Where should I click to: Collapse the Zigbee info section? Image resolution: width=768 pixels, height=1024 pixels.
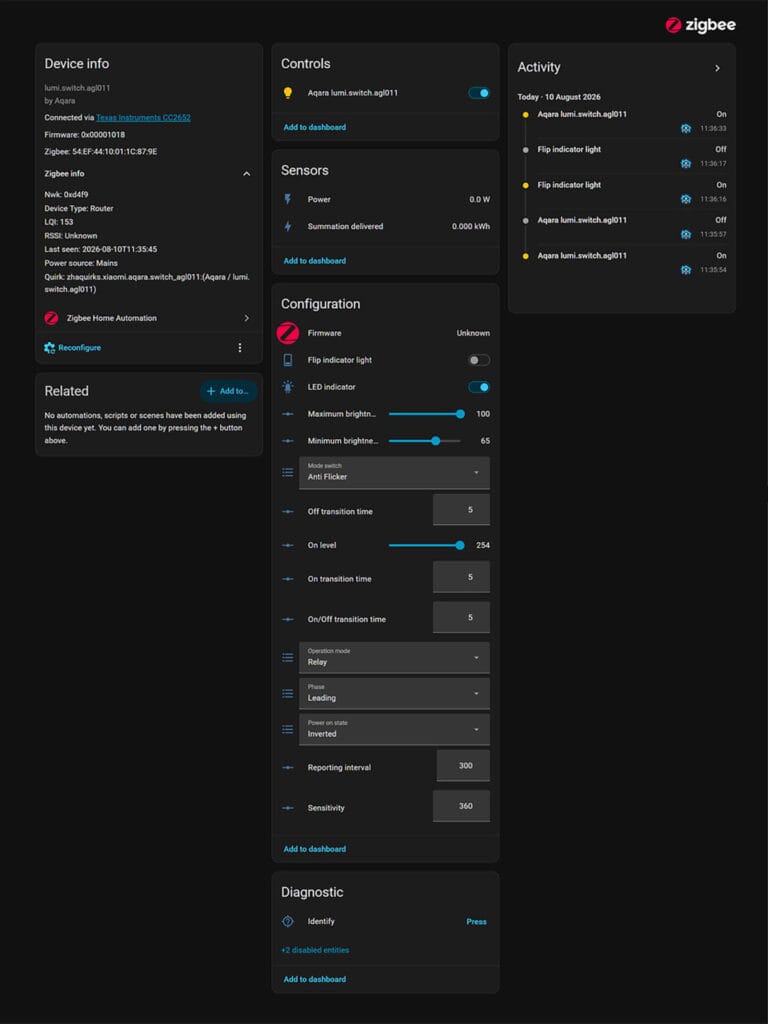click(246, 174)
